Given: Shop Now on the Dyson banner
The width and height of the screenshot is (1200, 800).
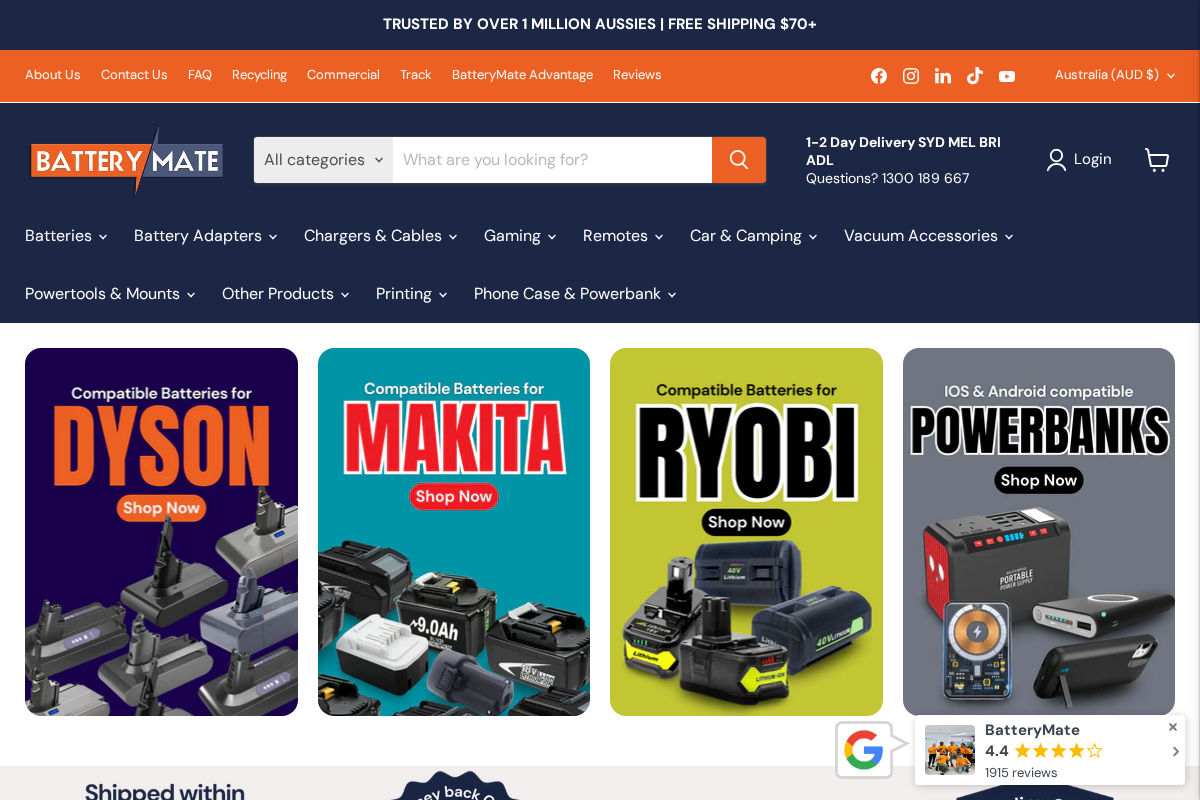Looking at the screenshot, I should point(161,508).
